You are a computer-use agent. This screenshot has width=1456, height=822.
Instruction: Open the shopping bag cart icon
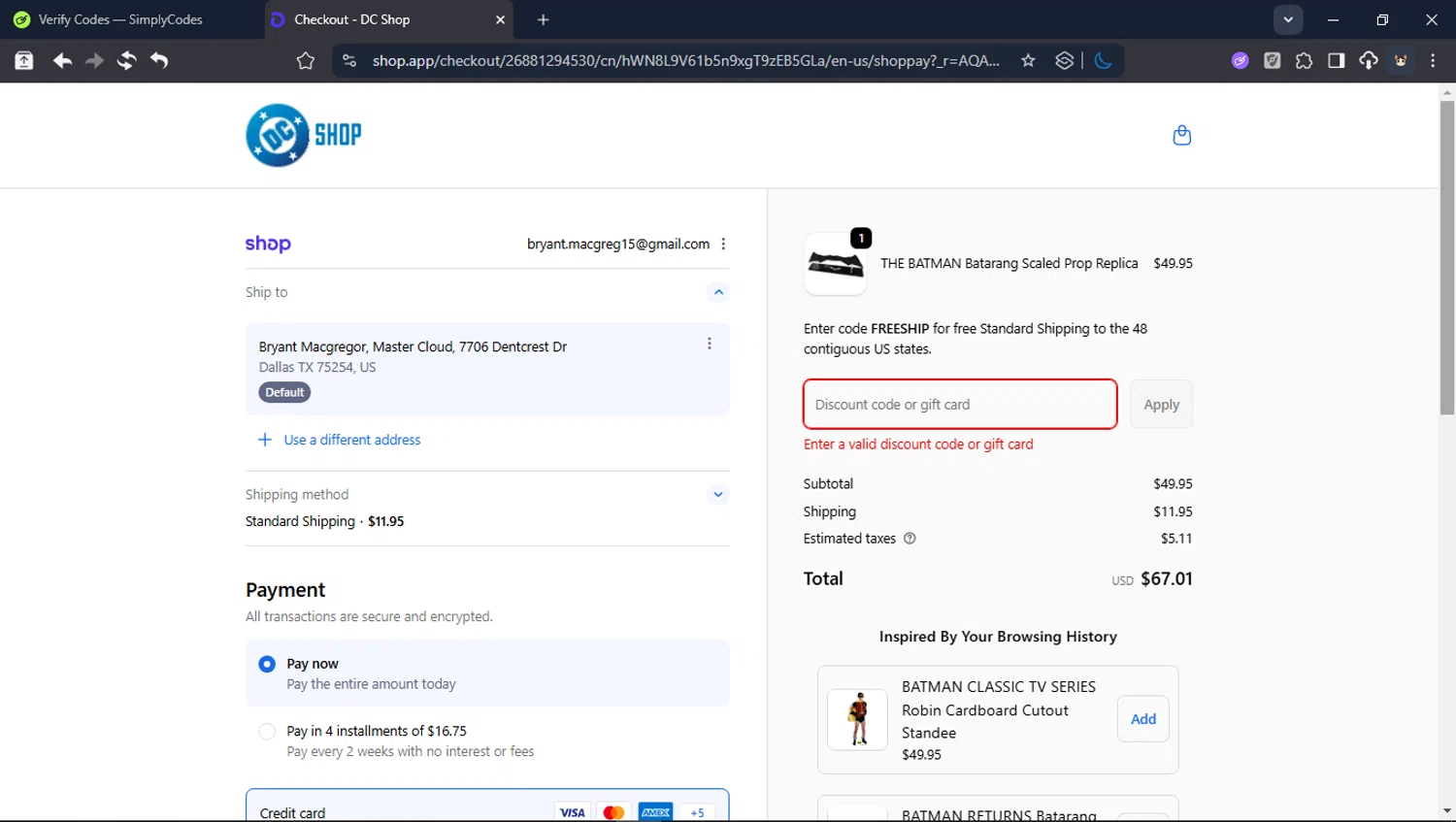[x=1181, y=135]
